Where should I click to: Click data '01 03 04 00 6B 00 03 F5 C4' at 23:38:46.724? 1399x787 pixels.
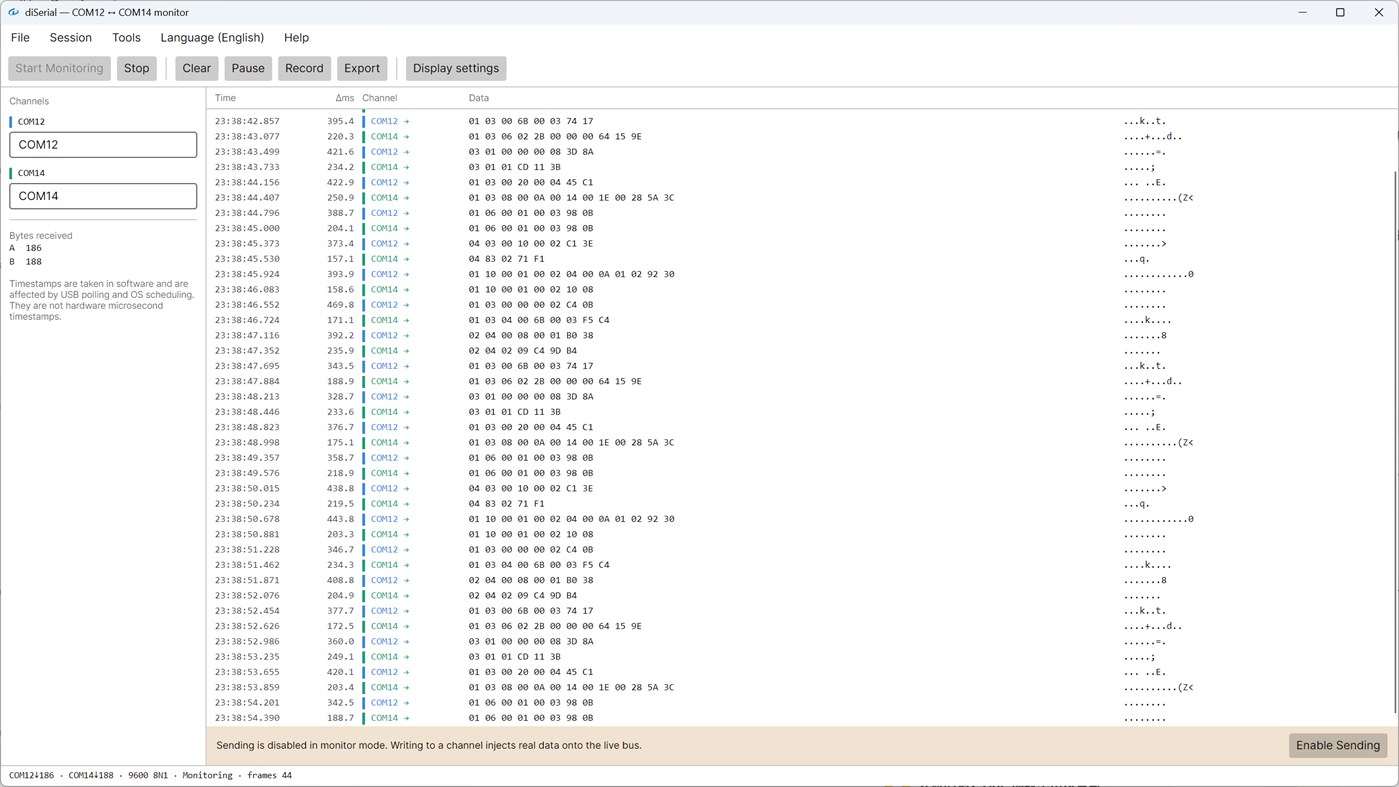[x=539, y=320]
